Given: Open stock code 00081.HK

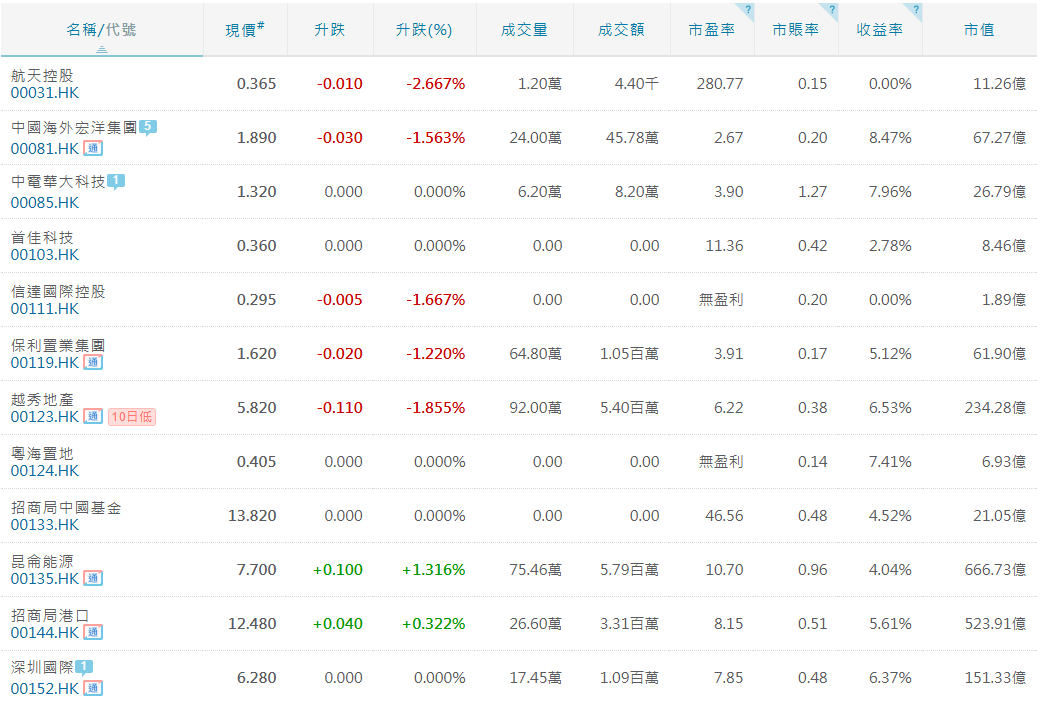Looking at the screenshot, I should pos(44,149).
